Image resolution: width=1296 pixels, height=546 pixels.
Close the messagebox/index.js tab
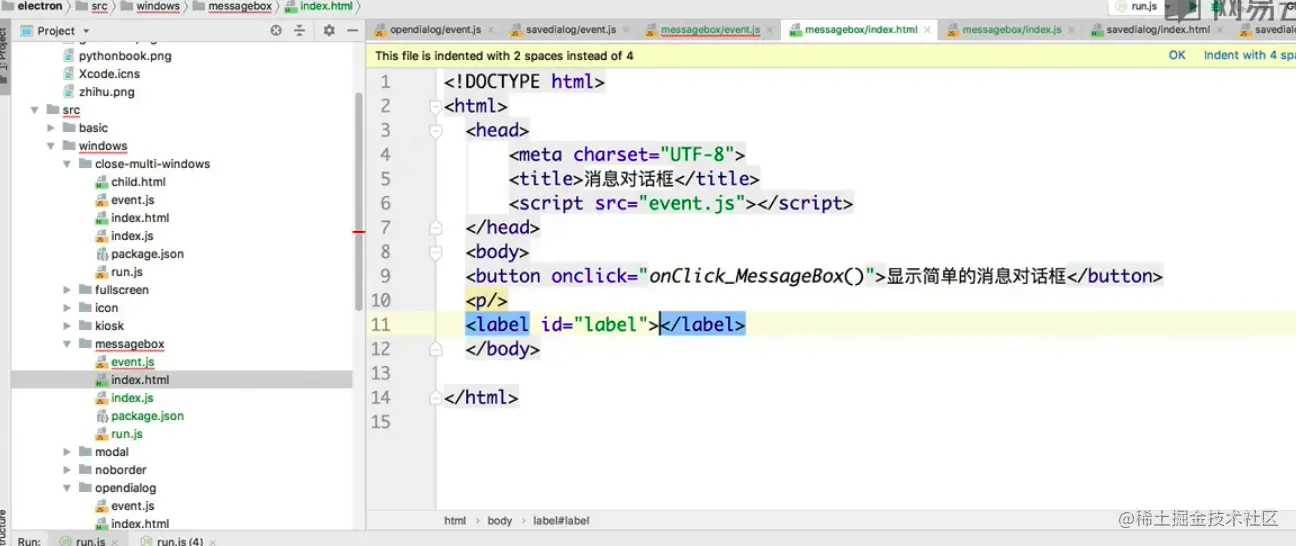(1071, 30)
